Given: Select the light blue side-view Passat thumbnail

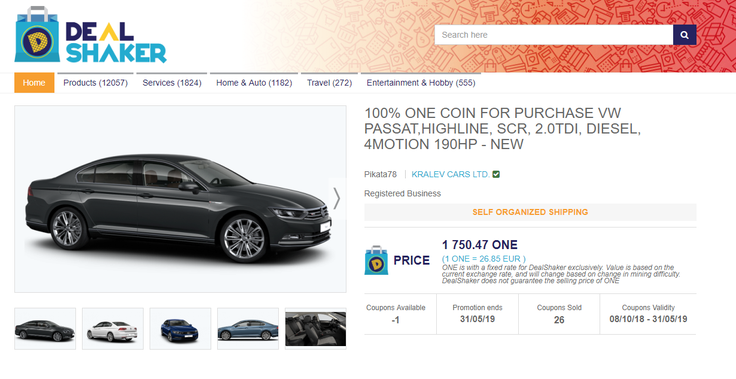Looking at the screenshot, I should 248,329.
